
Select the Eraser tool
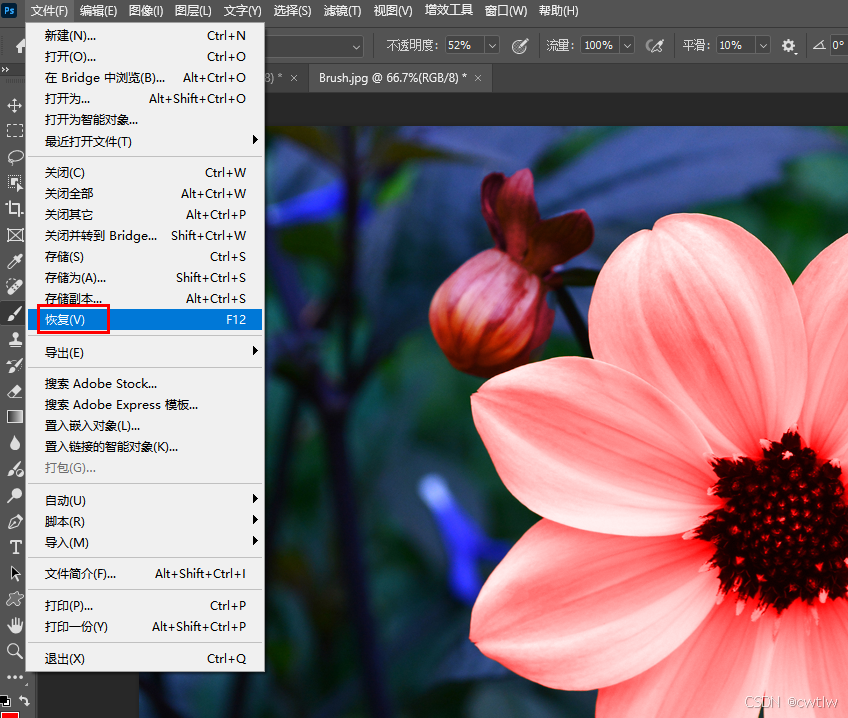(15, 391)
